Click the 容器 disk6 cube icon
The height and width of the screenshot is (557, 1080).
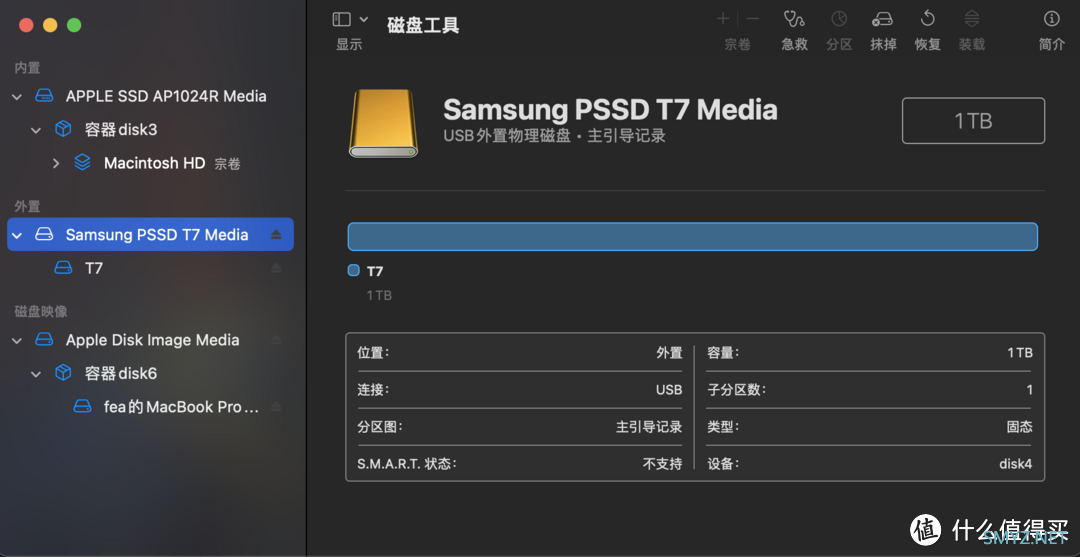point(63,373)
